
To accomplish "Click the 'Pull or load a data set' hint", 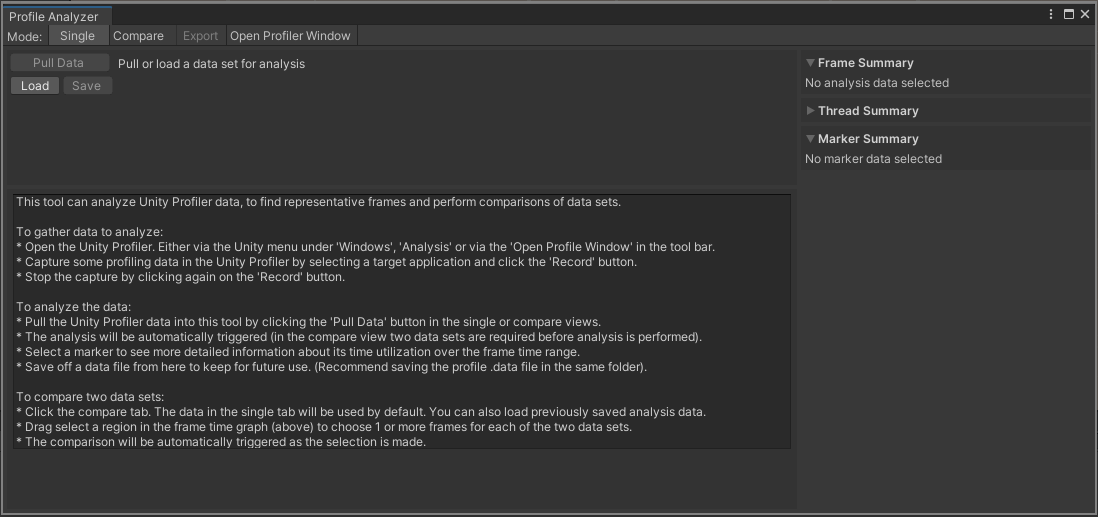I will tap(211, 64).
